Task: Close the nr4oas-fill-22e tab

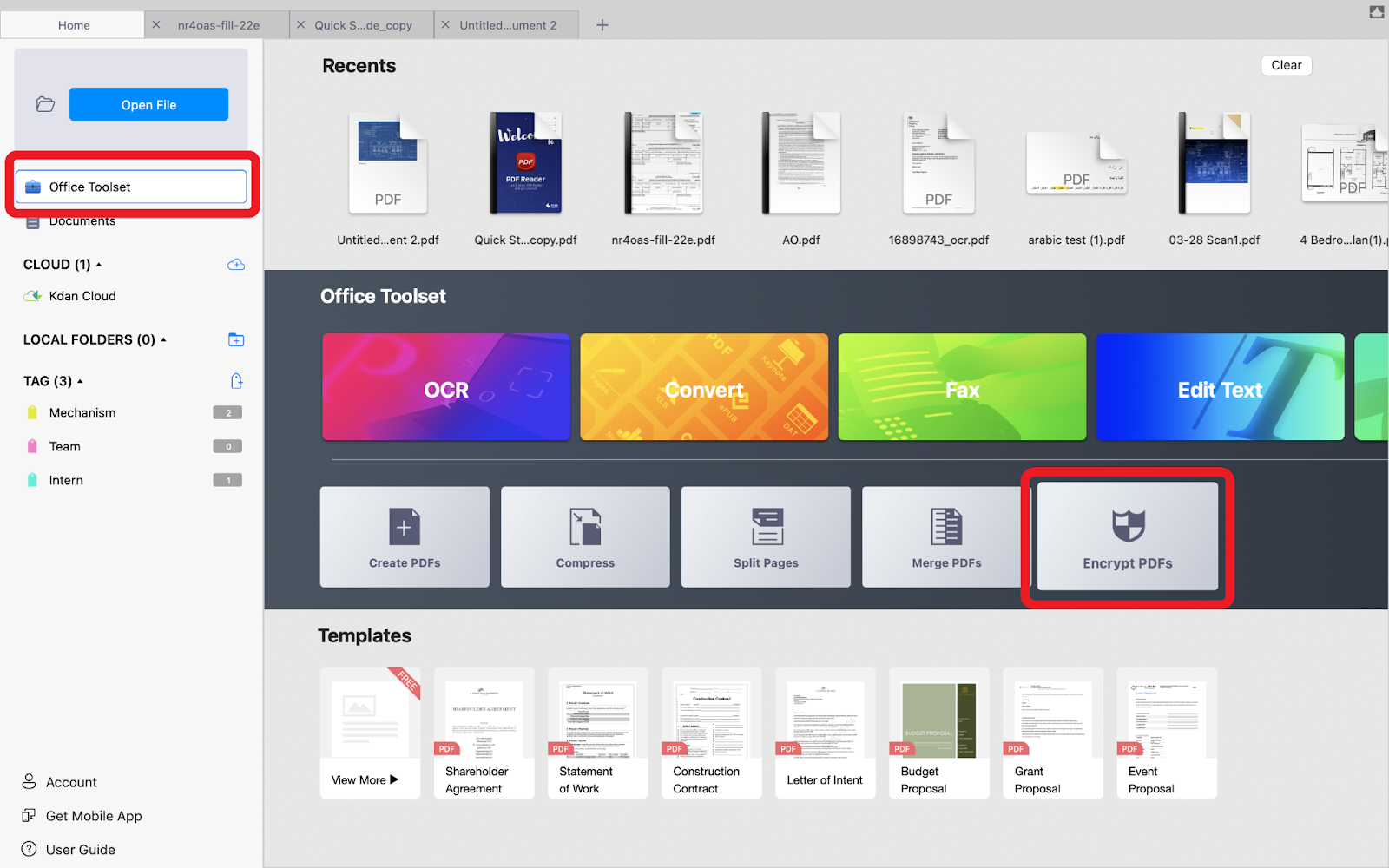Action: tap(156, 25)
